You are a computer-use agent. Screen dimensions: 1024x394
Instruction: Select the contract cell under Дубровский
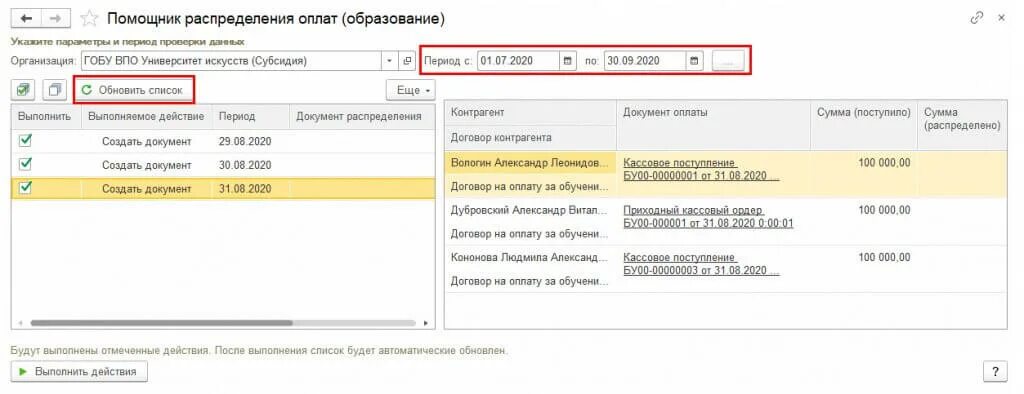530,233
